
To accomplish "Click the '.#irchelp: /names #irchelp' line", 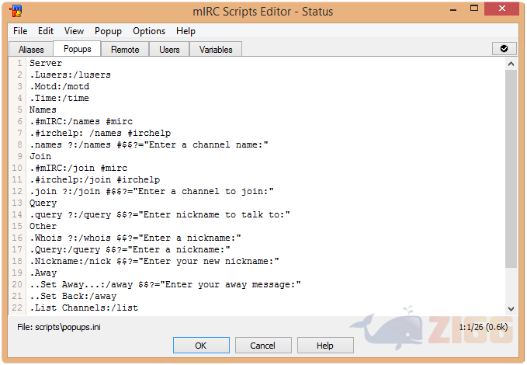I will pos(100,133).
